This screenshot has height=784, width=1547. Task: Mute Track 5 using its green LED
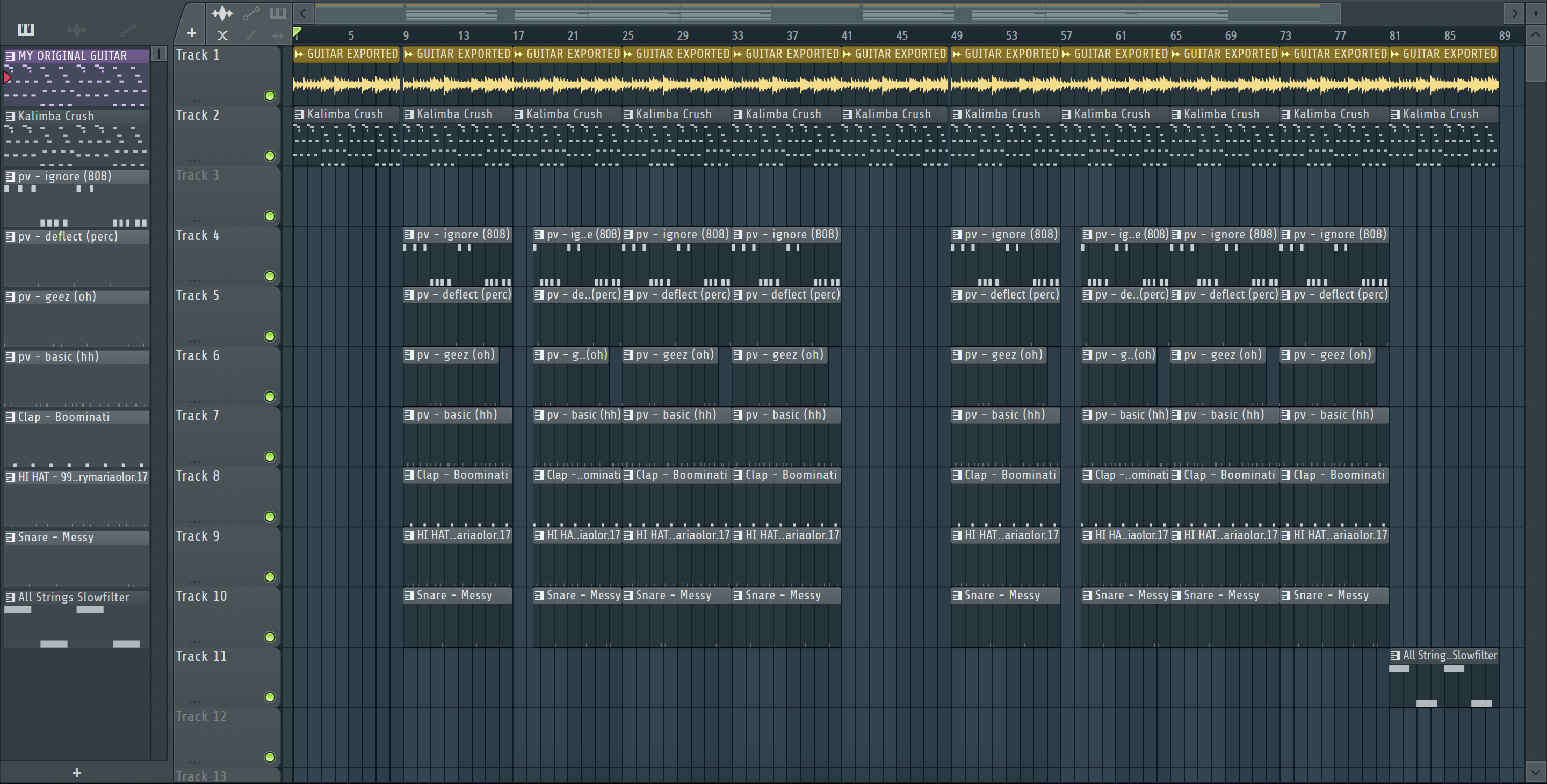270,336
